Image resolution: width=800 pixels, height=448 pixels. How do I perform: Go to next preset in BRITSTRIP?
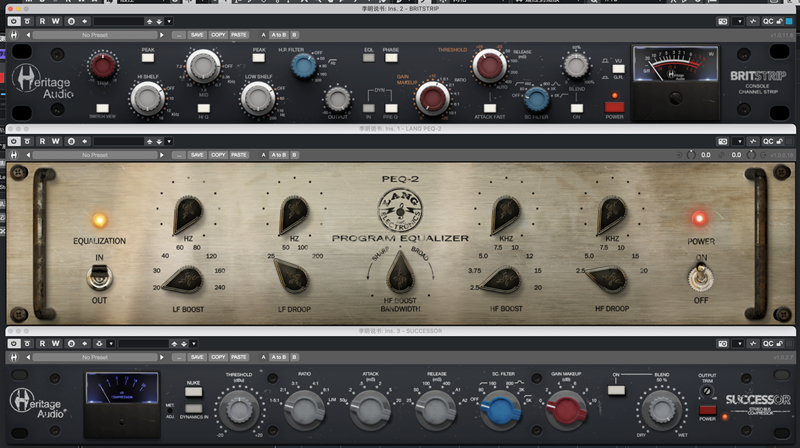(162, 35)
